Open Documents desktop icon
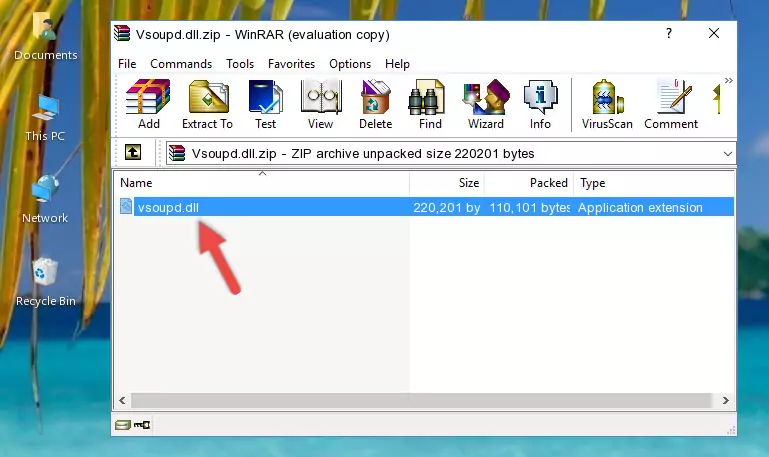Screen dimensions: 769x457 point(45,37)
